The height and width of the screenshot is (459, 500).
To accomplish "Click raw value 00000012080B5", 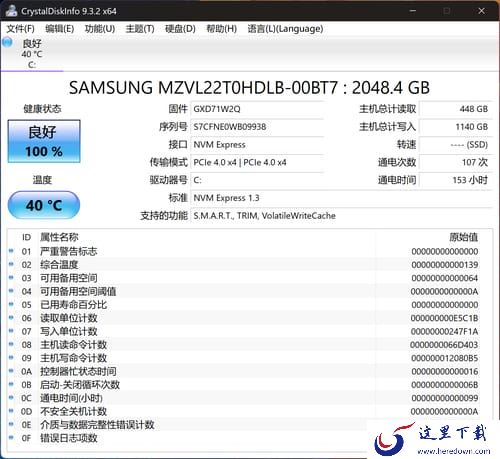I will click(445, 358).
